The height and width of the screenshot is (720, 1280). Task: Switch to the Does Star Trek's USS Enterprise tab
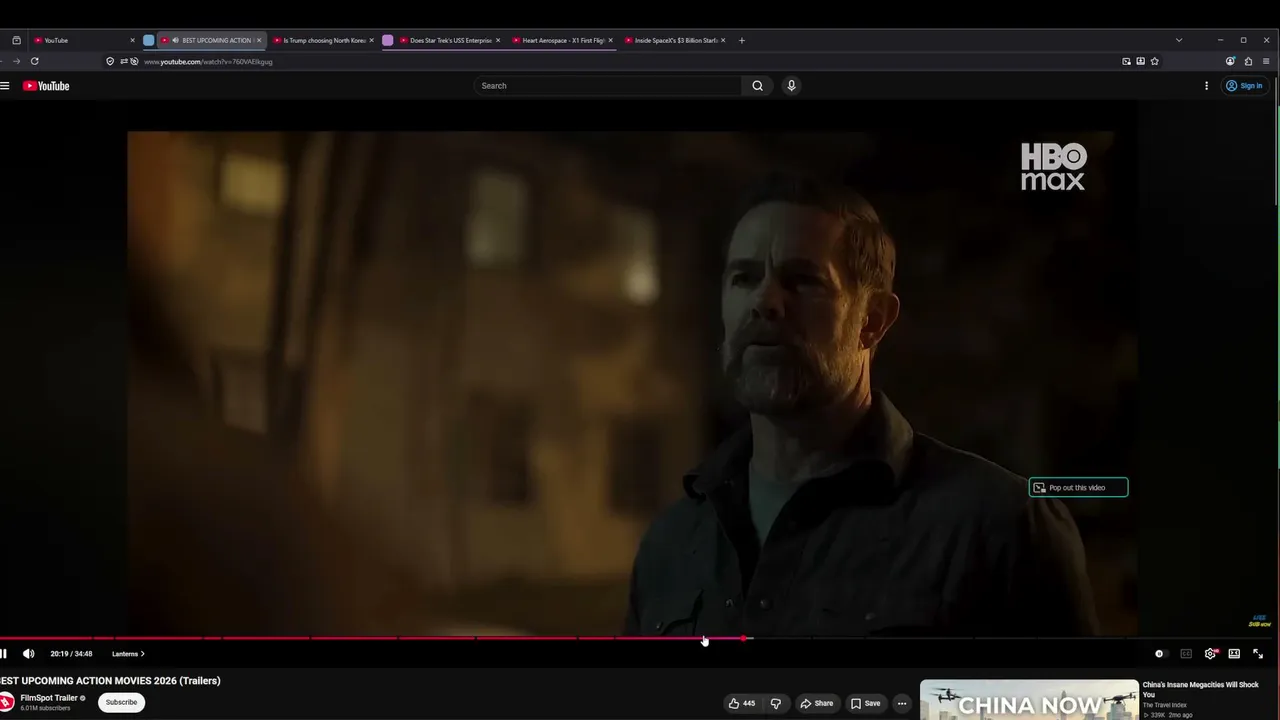click(450, 40)
